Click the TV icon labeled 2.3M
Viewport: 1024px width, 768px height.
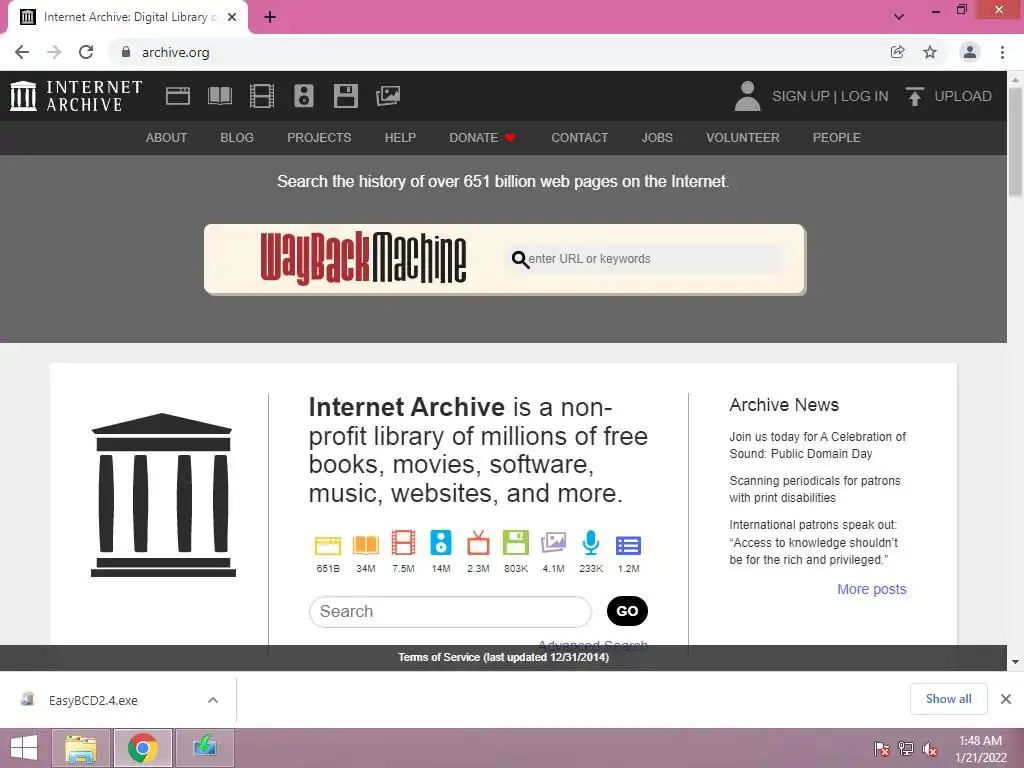(x=478, y=543)
